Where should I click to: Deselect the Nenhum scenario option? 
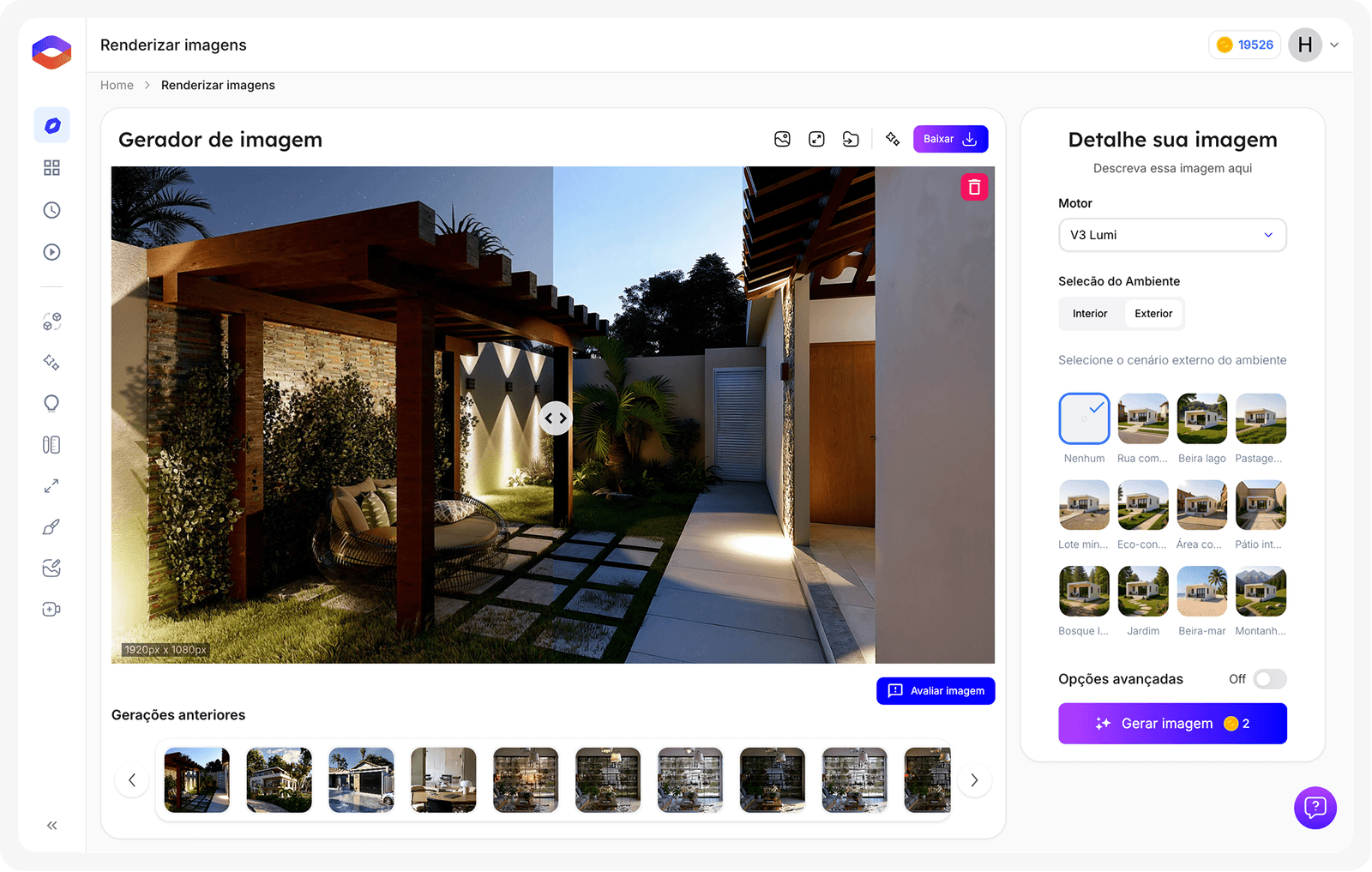[x=1084, y=418]
